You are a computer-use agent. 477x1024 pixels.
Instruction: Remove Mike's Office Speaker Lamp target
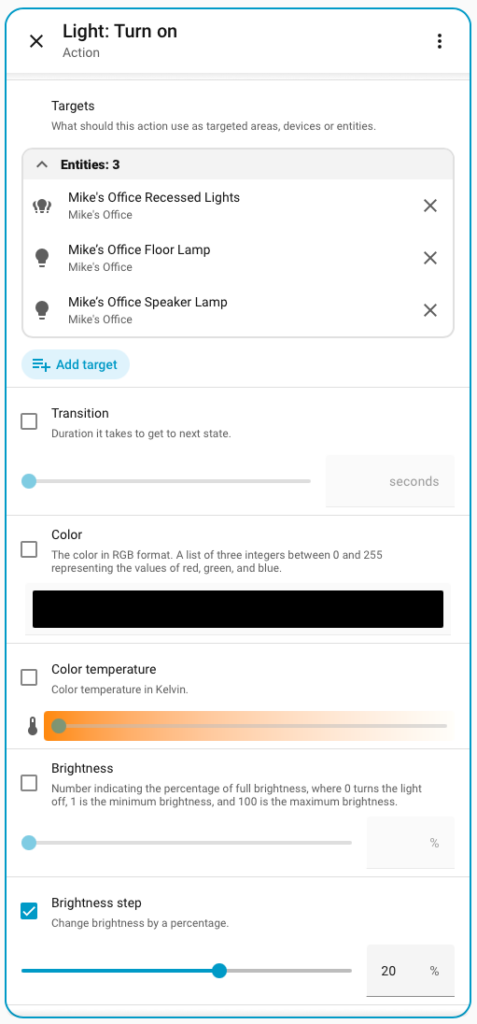point(430,310)
